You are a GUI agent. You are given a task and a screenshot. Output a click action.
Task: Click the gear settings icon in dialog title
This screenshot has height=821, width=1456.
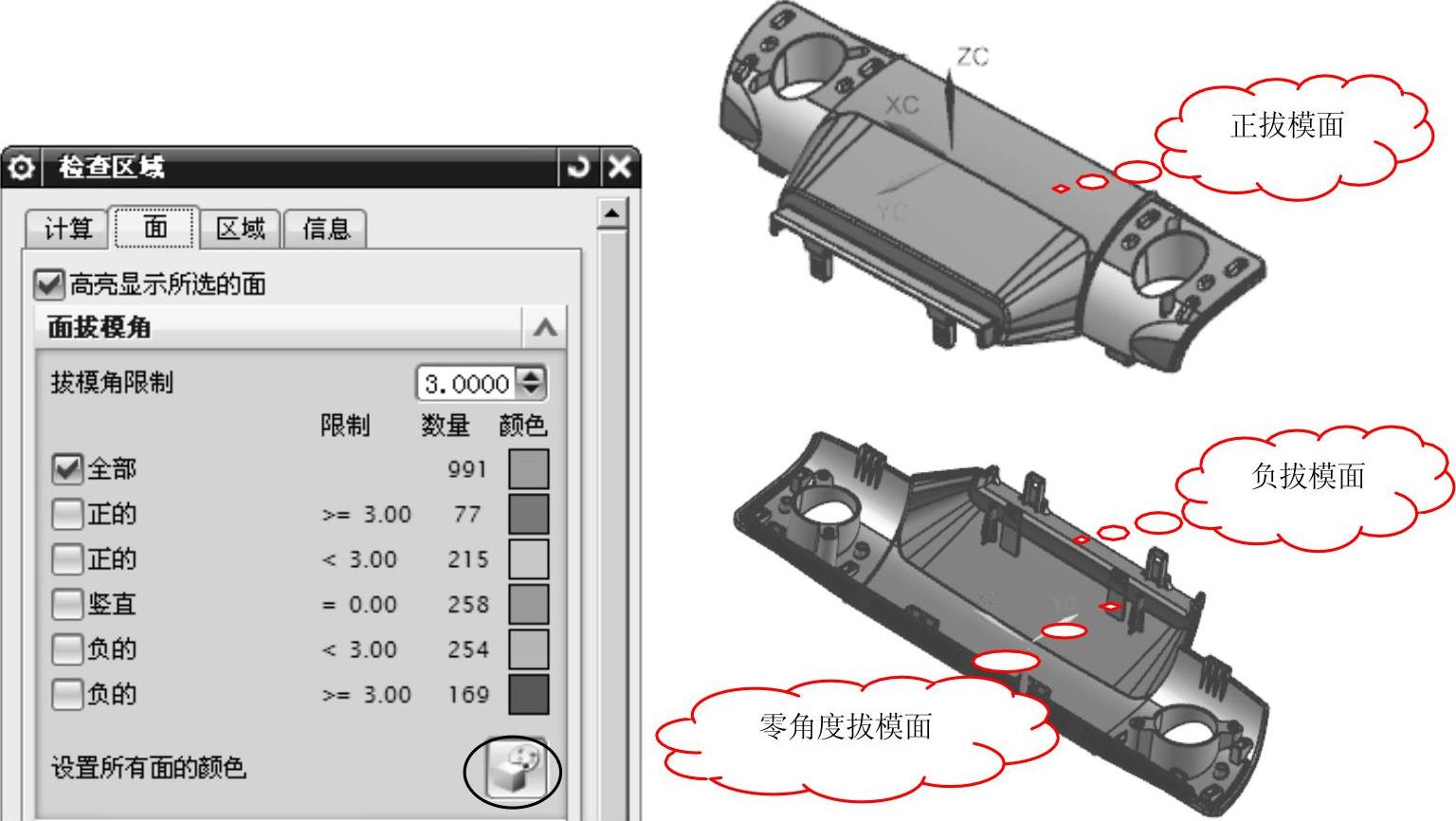click(20, 168)
